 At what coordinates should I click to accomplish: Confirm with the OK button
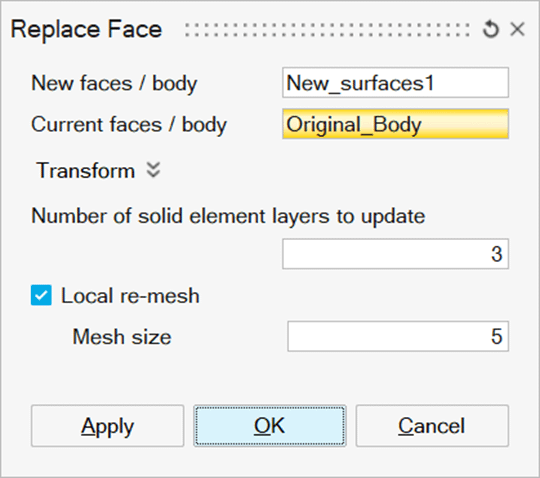point(270,426)
